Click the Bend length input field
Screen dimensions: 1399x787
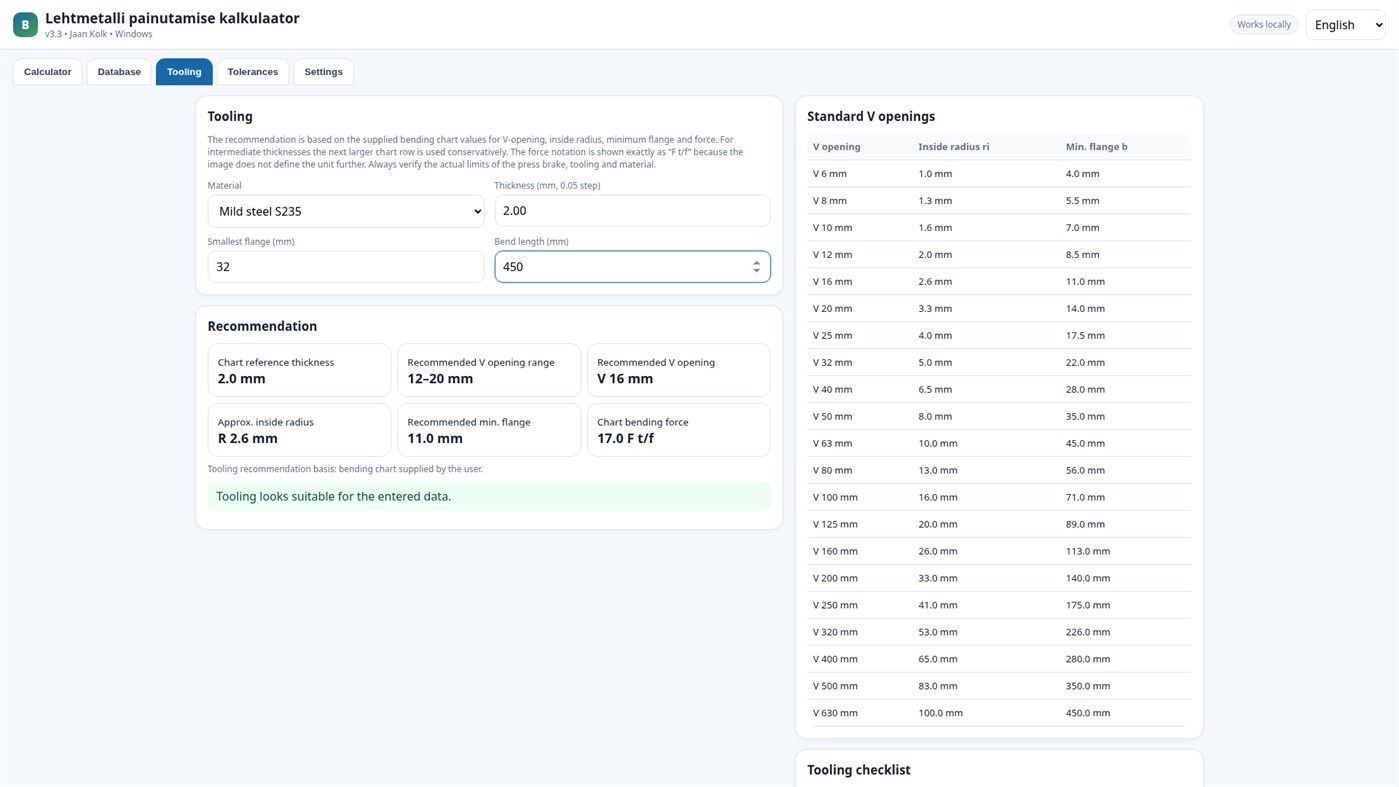pyautogui.click(x=632, y=267)
